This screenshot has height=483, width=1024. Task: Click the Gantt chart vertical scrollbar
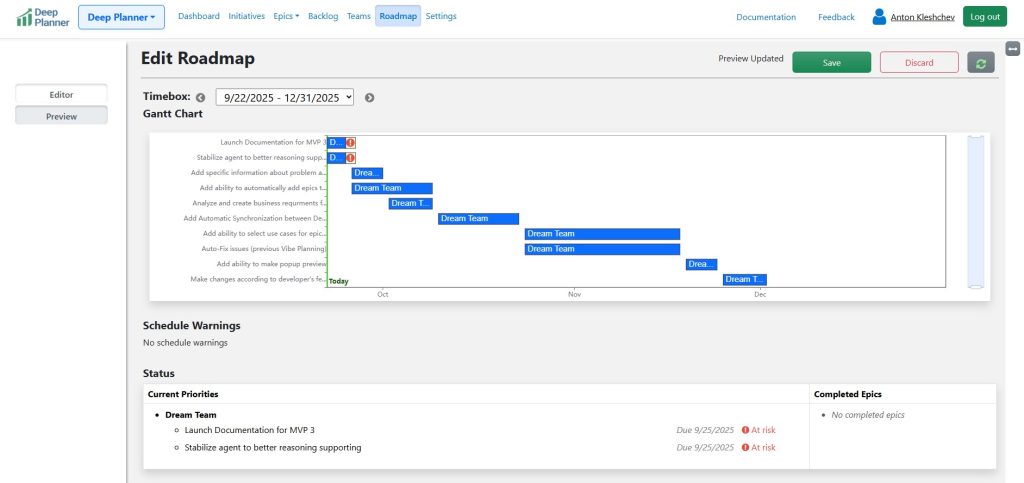(975, 211)
